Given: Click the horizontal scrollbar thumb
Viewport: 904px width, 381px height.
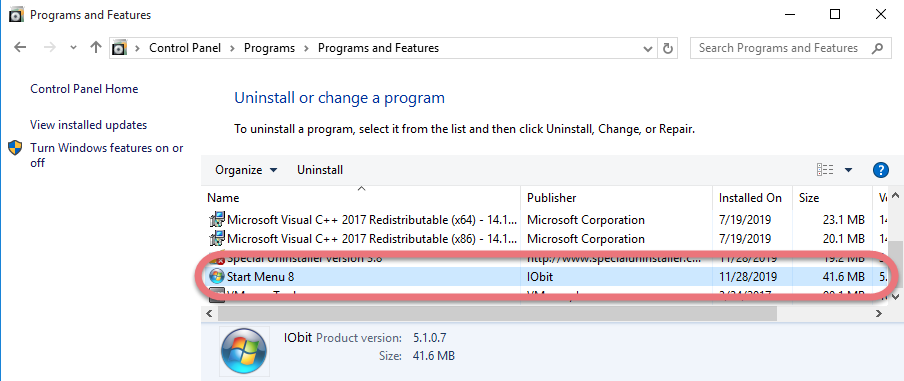Looking at the screenshot, I should tap(497, 314).
